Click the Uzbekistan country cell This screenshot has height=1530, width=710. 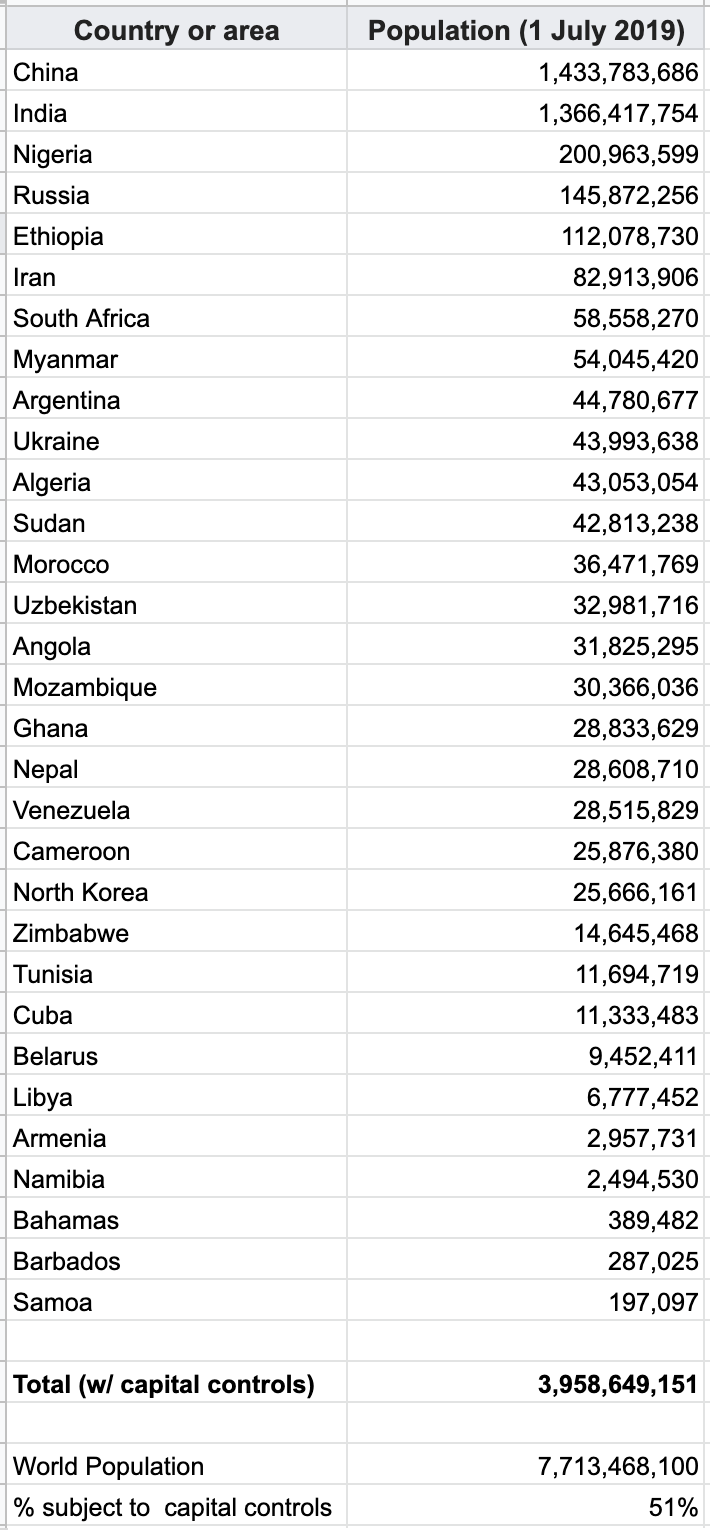176,604
